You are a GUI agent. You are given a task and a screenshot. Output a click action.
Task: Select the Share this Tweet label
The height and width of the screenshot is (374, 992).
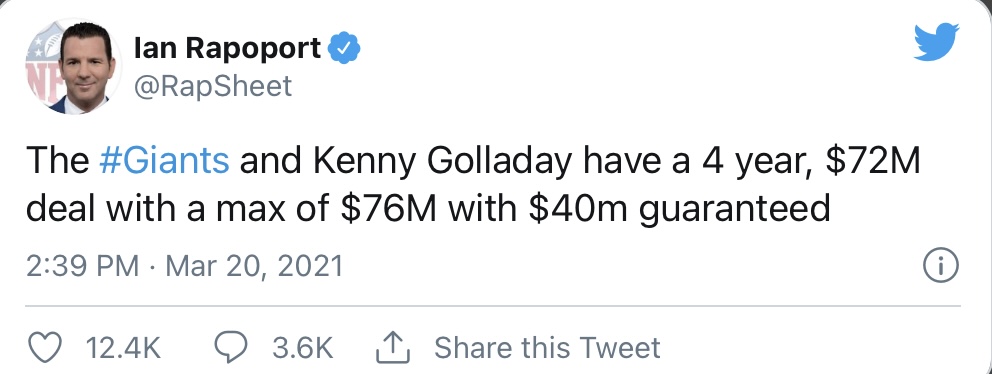click(x=547, y=348)
